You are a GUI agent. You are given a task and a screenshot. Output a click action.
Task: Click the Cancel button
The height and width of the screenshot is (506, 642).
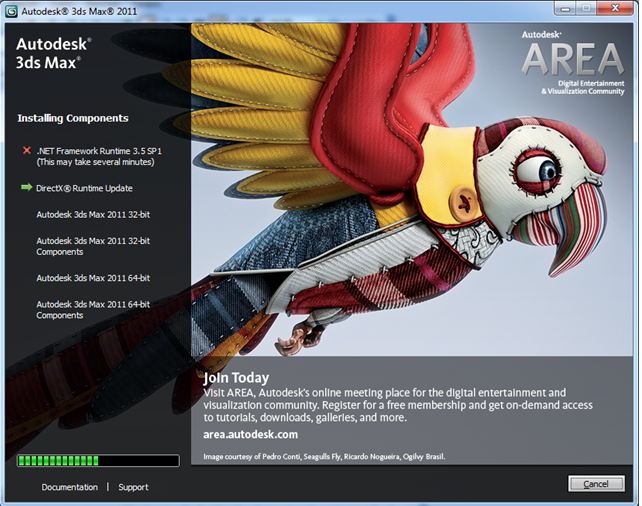click(x=596, y=484)
